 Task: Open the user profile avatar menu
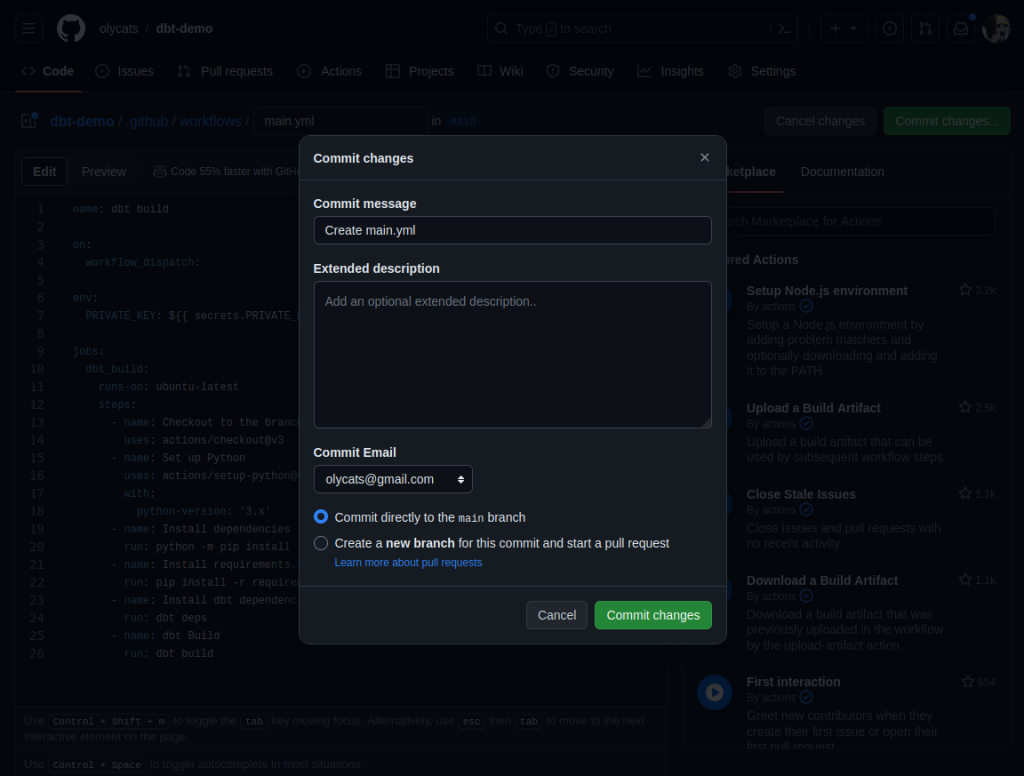[x=996, y=29]
